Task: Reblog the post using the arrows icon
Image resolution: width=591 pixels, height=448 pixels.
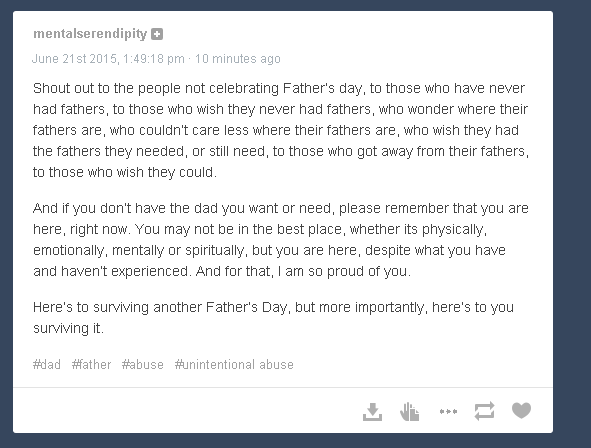Action: click(484, 411)
